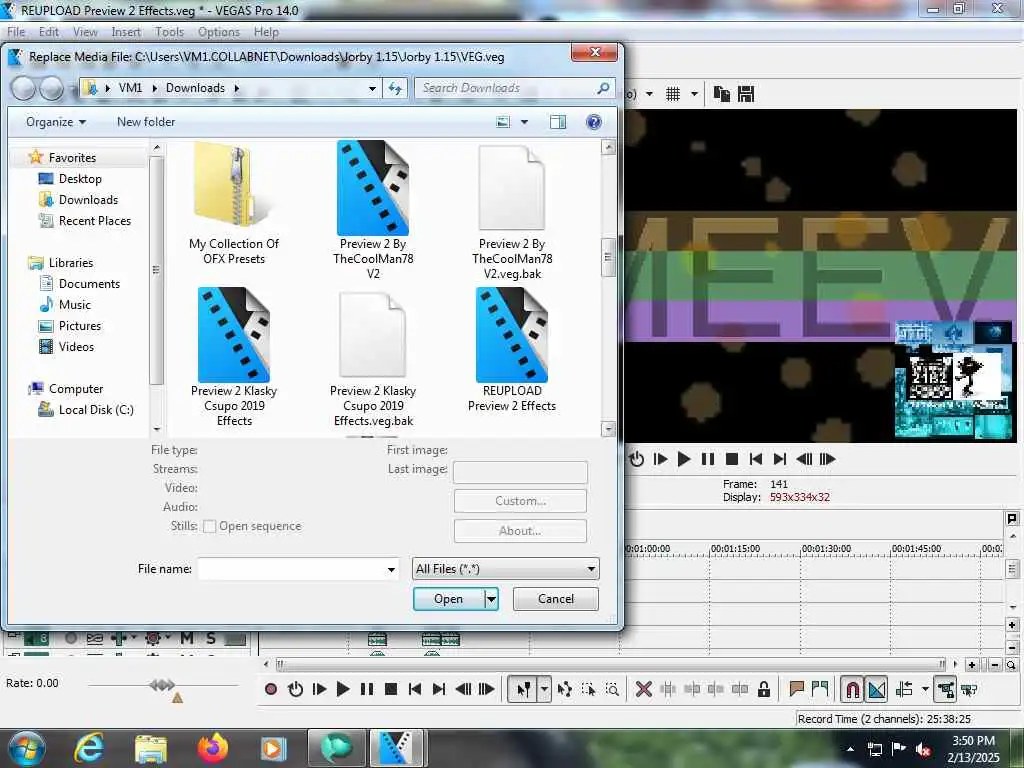
Task: Expand the File name combo box arrow
Action: [x=391, y=569]
